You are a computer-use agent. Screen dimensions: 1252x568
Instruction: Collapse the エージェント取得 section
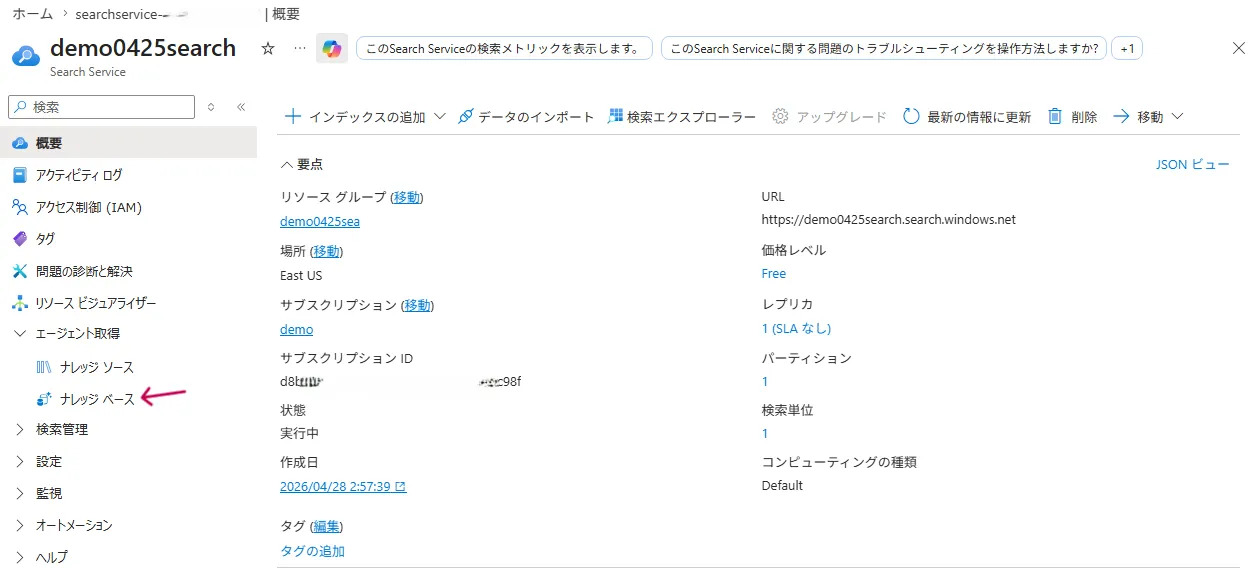20,333
